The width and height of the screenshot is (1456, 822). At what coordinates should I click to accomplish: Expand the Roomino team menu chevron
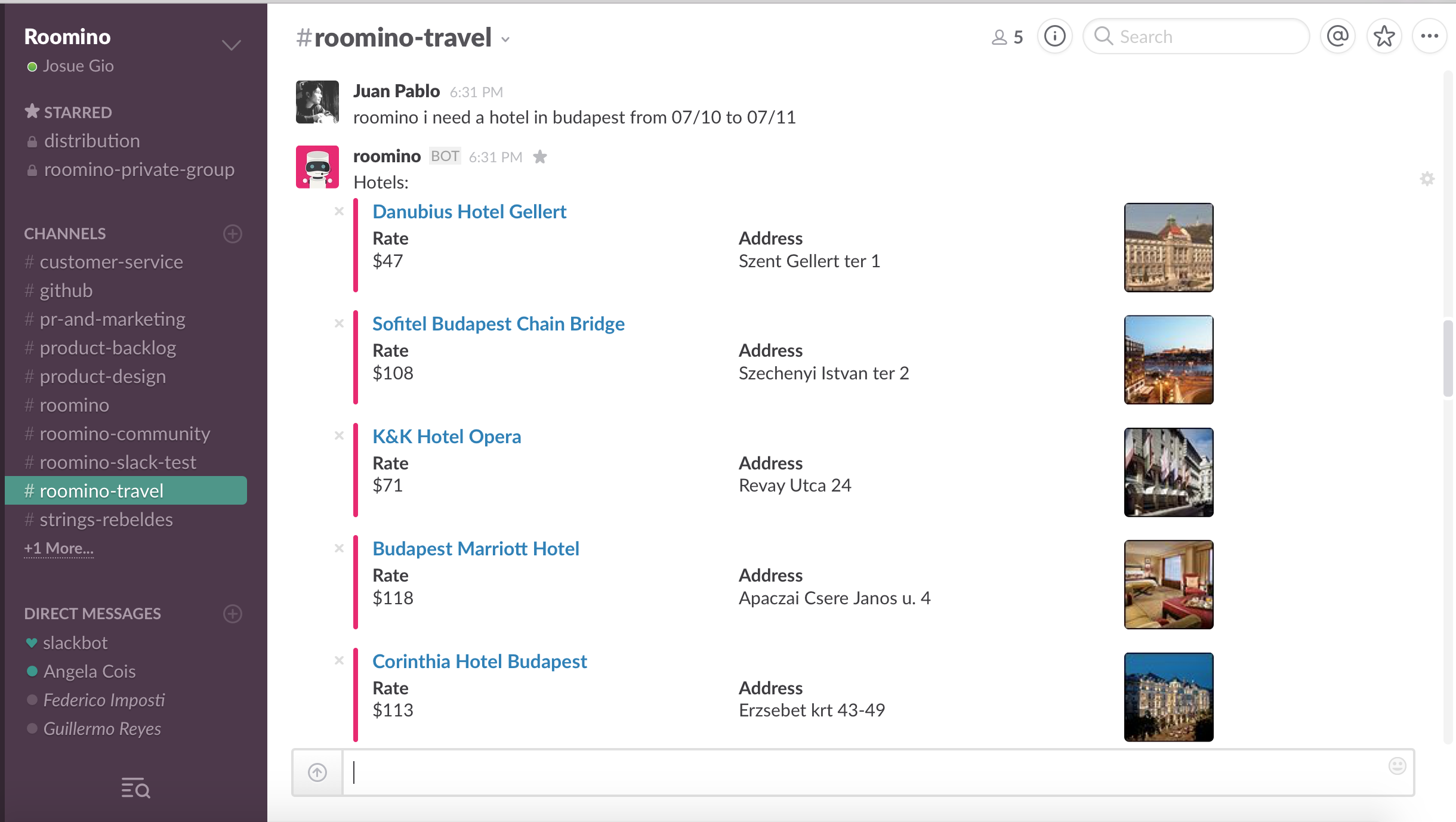[231, 45]
